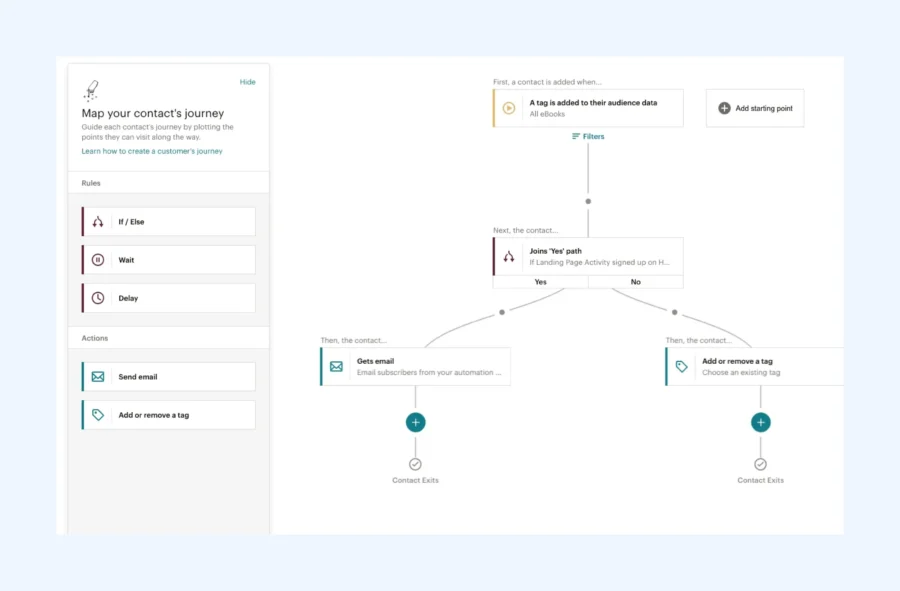Click the branch icon on Joins 'Yes' path card
This screenshot has width=900, height=591.
(x=509, y=256)
